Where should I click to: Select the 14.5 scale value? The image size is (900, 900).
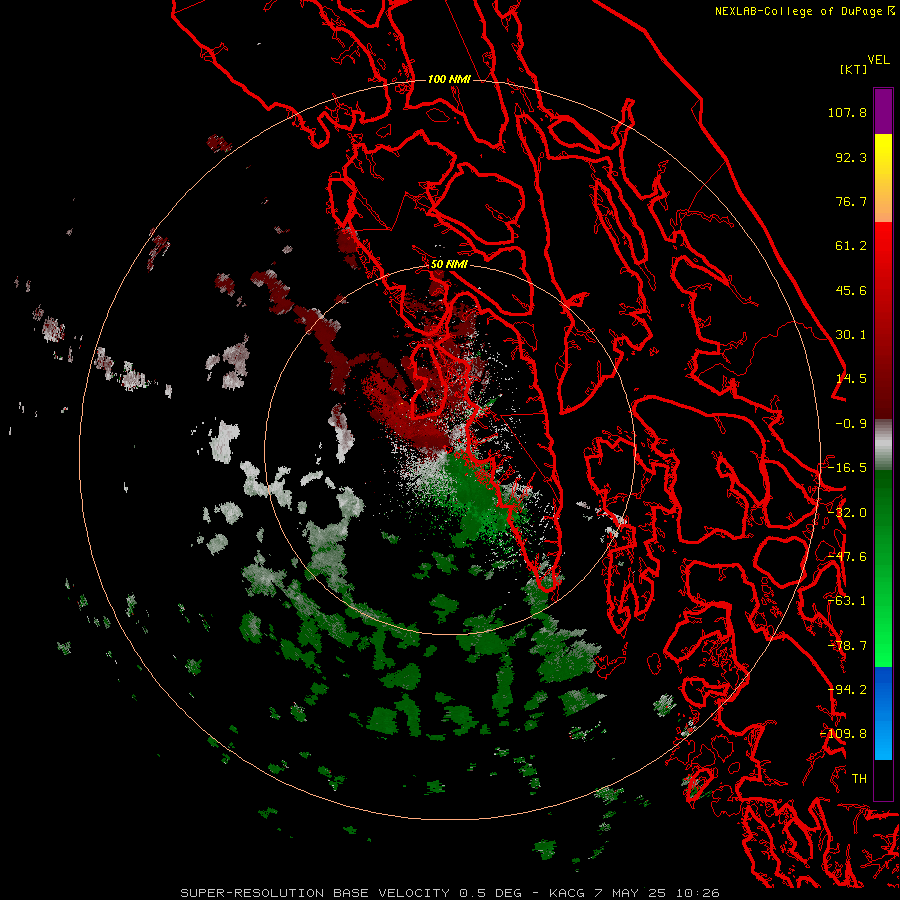851,379
